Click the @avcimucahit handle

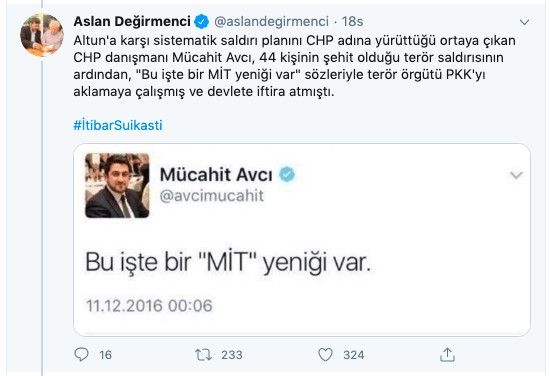point(212,196)
